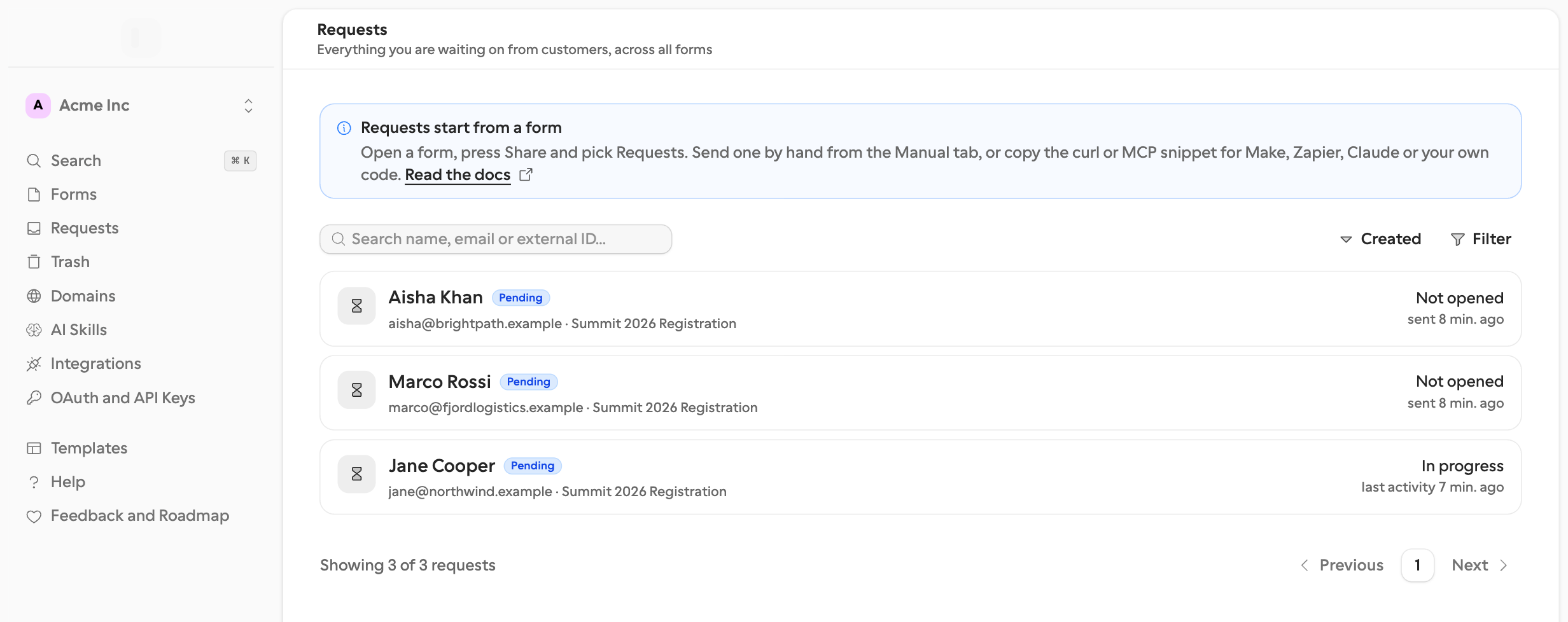Screen dimensions: 1568x622
Task: Click the Domains globe icon
Action: (34, 296)
